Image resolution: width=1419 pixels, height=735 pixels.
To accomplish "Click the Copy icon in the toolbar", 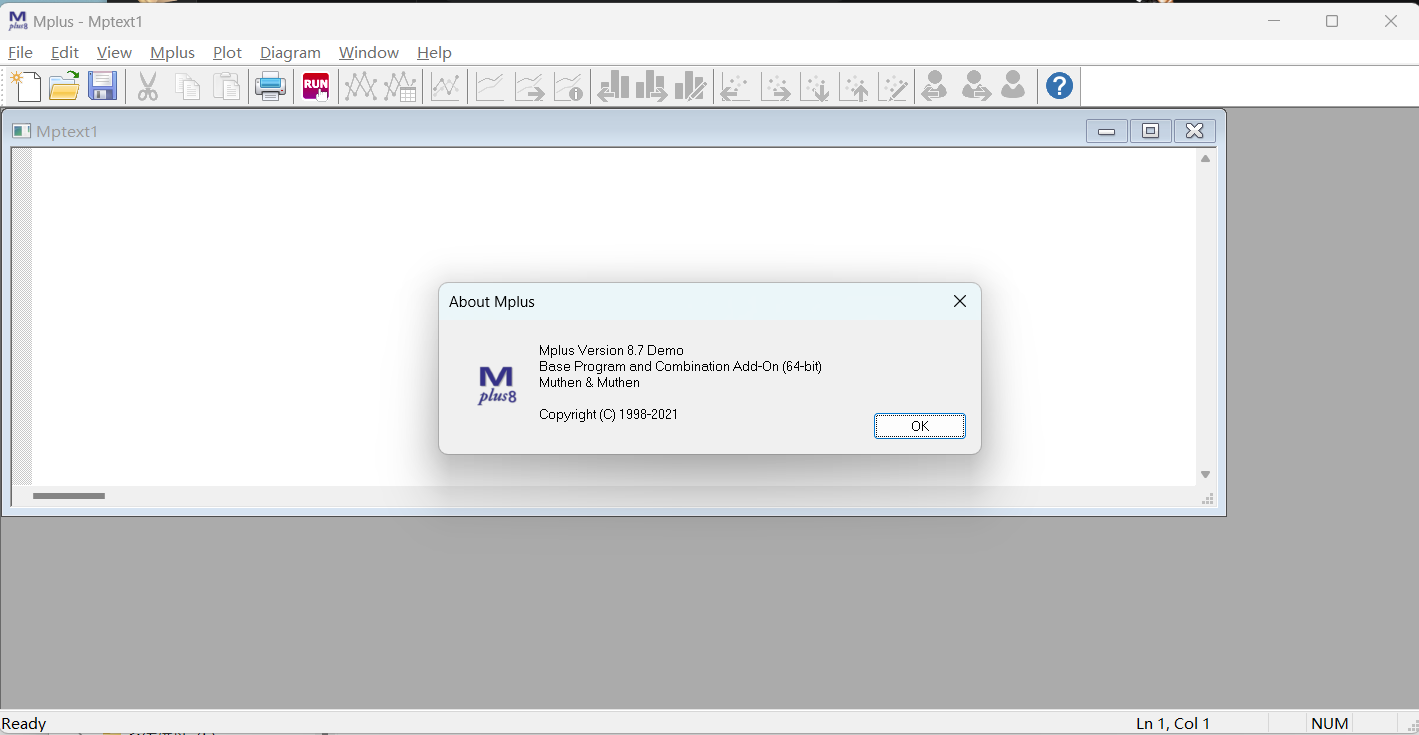I will pyautogui.click(x=188, y=87).
